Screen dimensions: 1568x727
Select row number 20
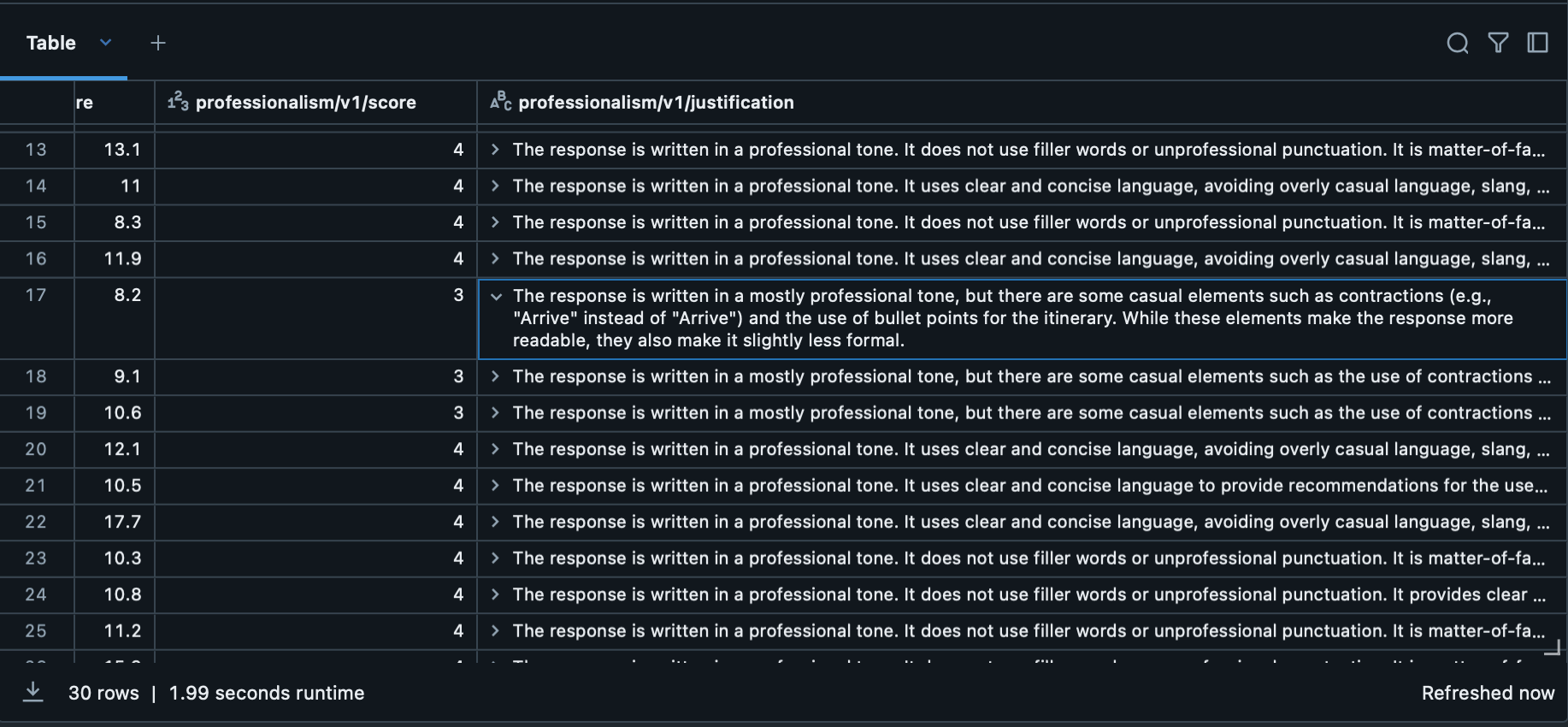tap(36, 449)
